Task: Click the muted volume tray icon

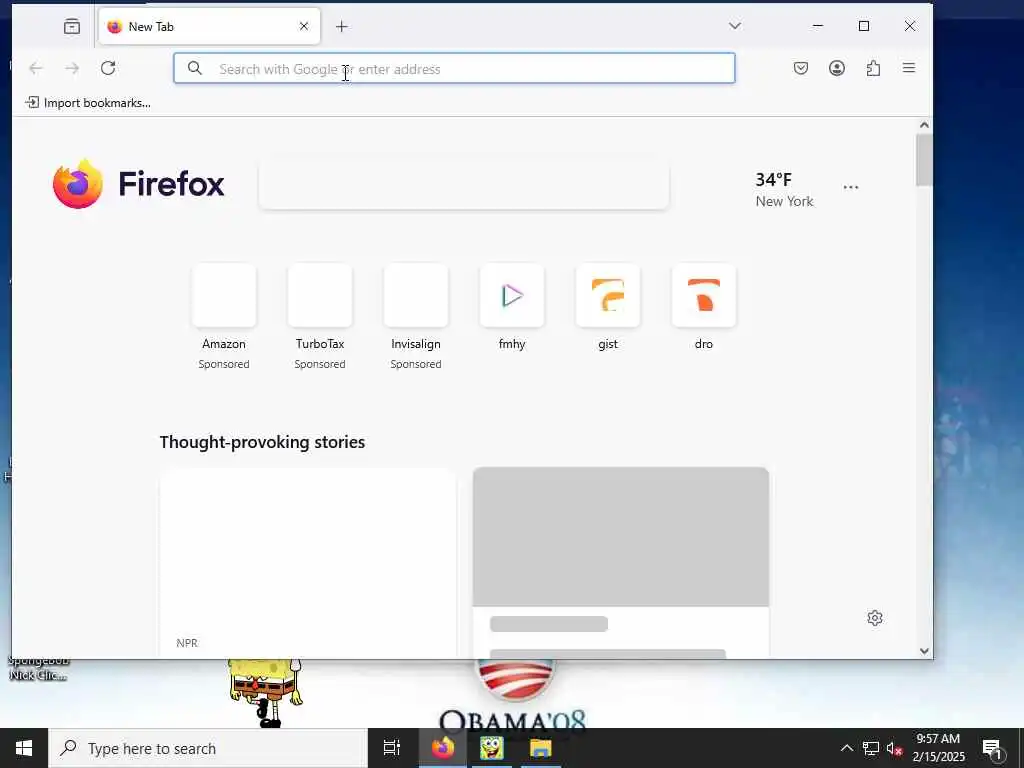Action: click(x=894, y=748)
